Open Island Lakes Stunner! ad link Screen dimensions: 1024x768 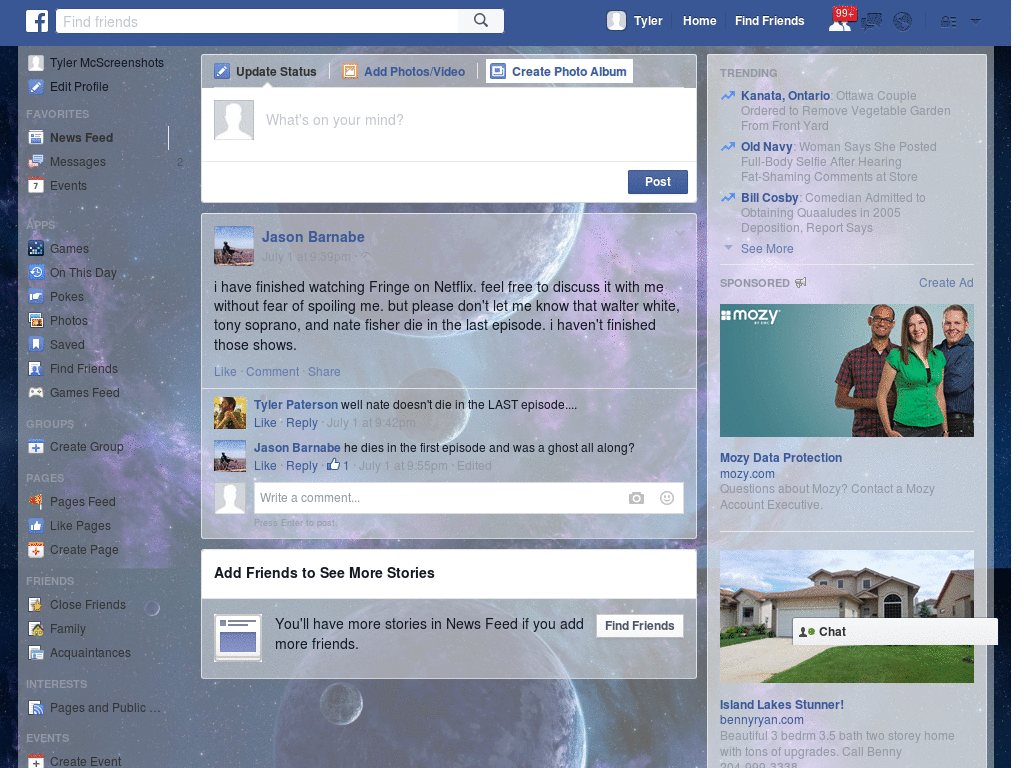coord(782,705)
